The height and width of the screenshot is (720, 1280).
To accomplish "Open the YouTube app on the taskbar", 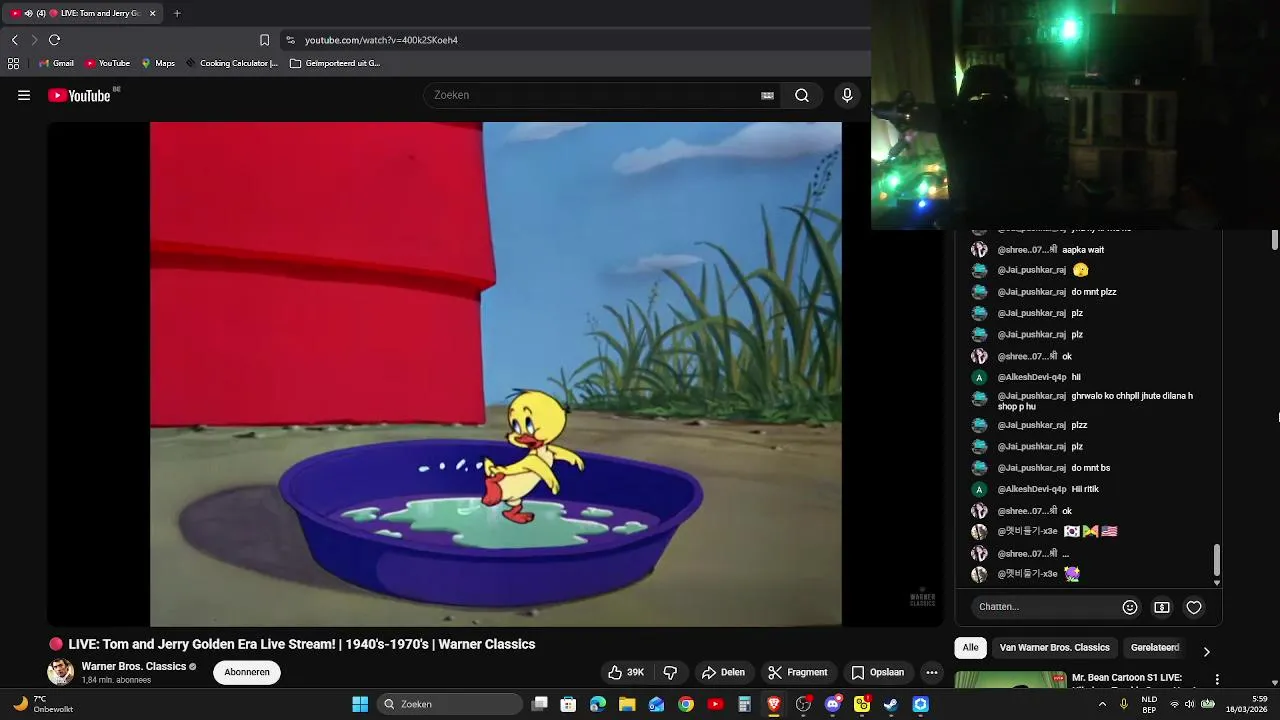I will point(715,704).
